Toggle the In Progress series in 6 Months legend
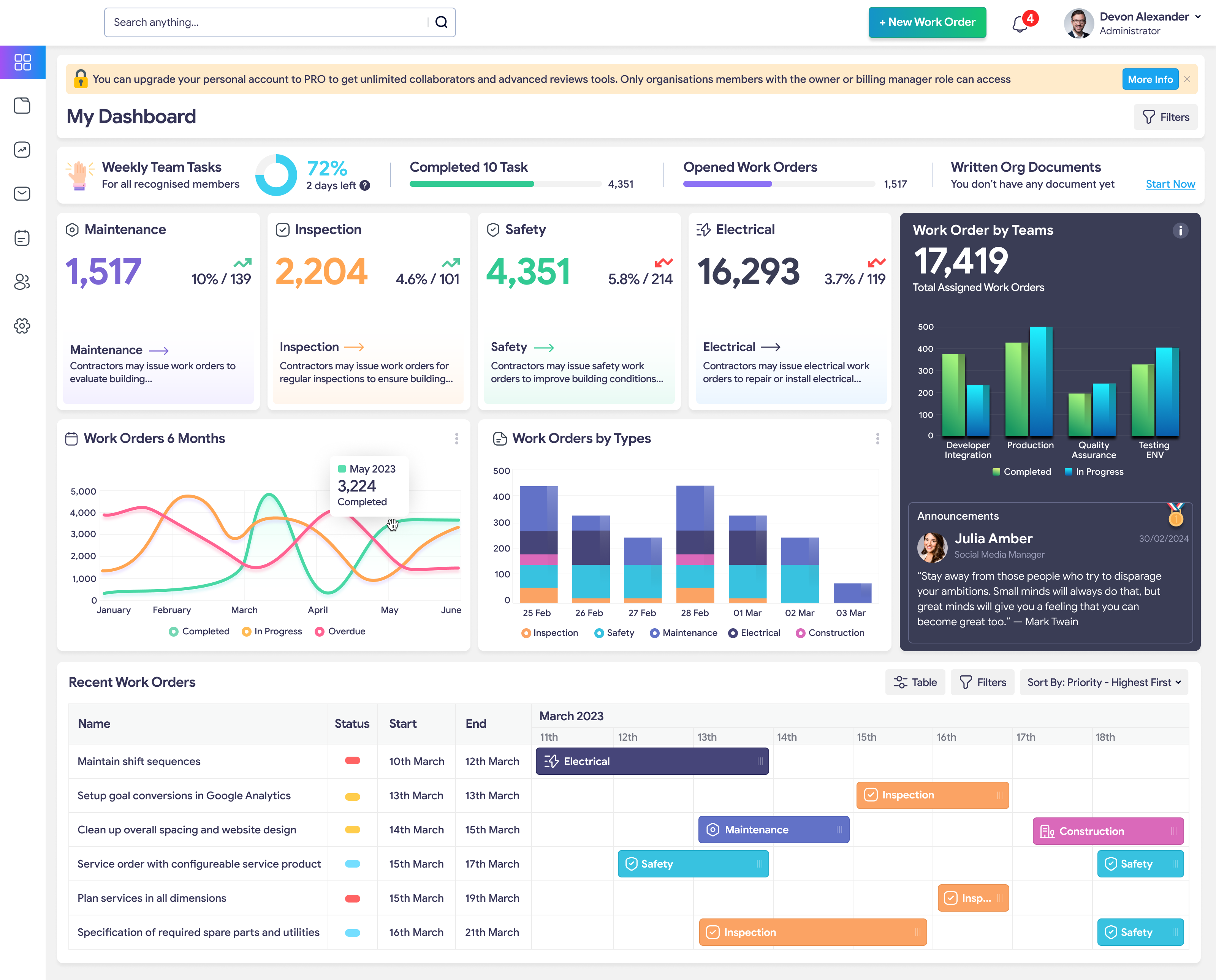 tap(272, 631)
